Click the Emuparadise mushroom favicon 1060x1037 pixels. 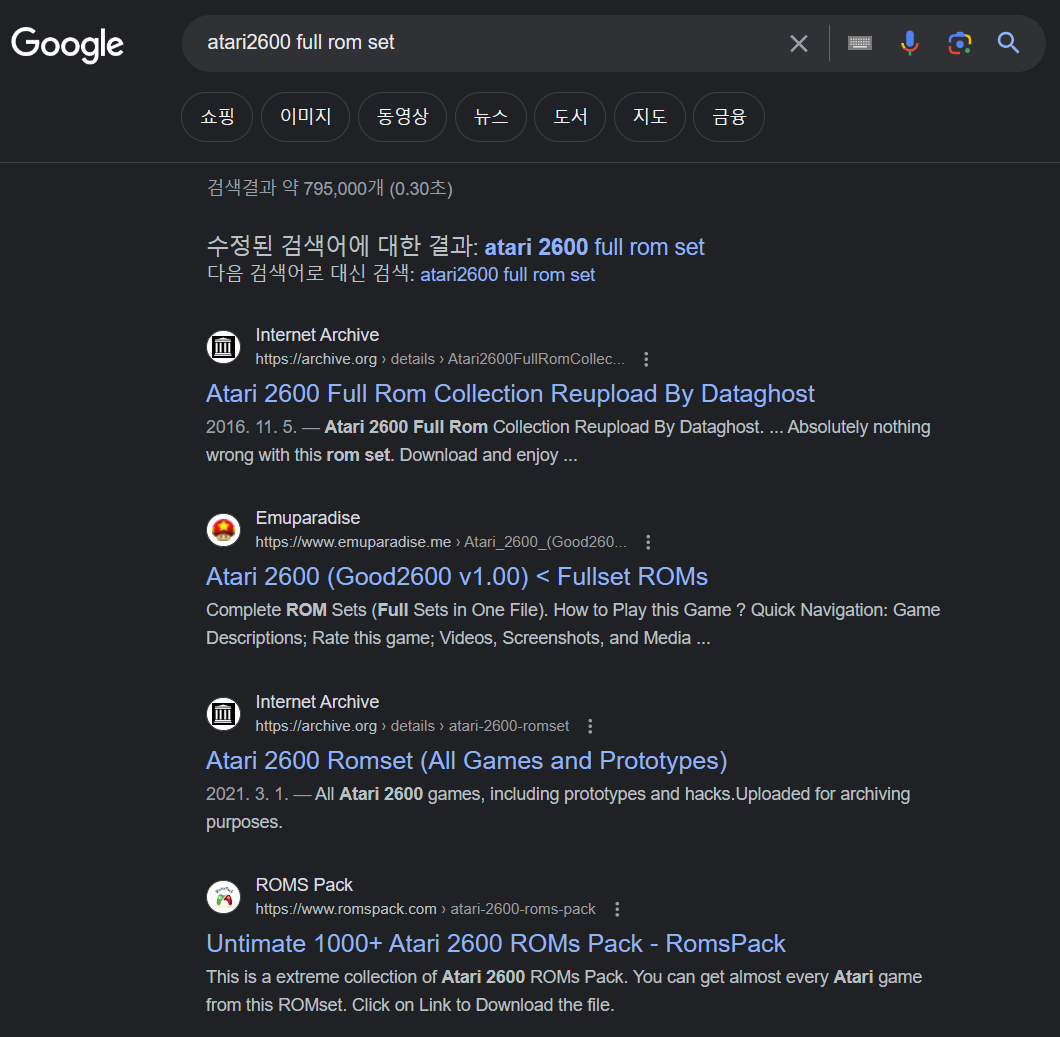tap(223, 530)
